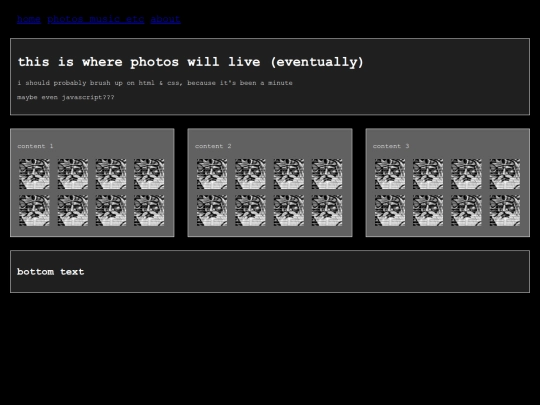Open fourth top-row photo in content 1
Image resolution: width=540 pixels, height=405 pixels.
pyautogui.click(x=149, y=174)
